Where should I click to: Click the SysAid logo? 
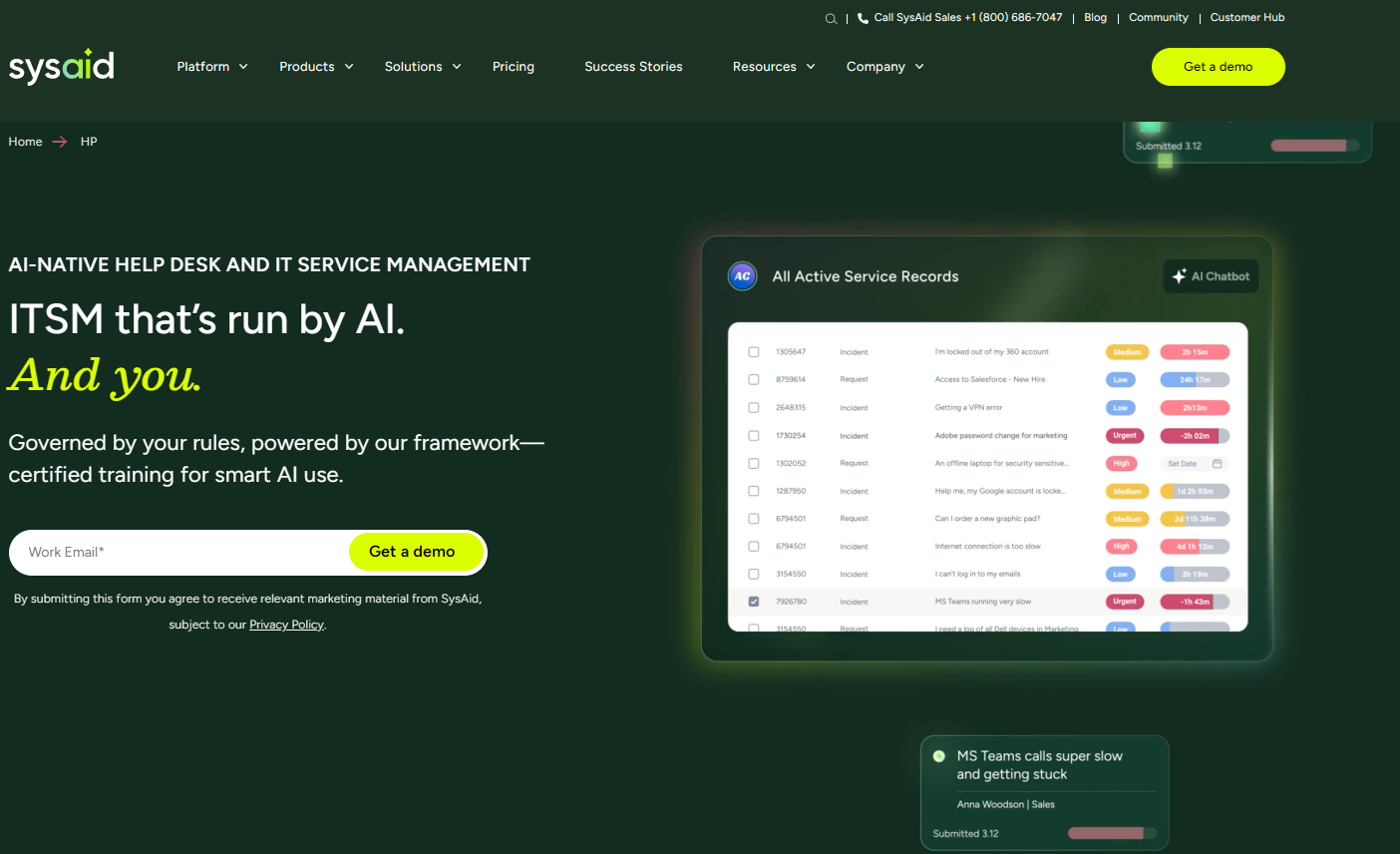[62, 66]
